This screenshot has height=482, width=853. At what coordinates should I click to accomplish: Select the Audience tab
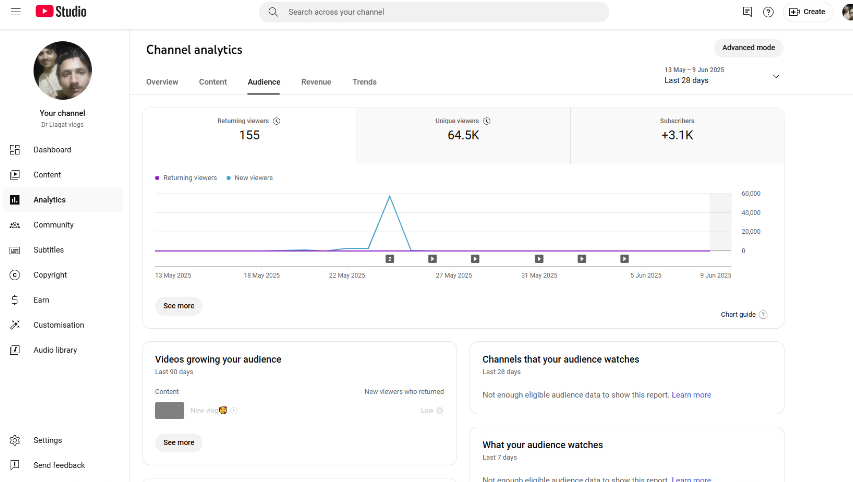(x=264, y=82)
